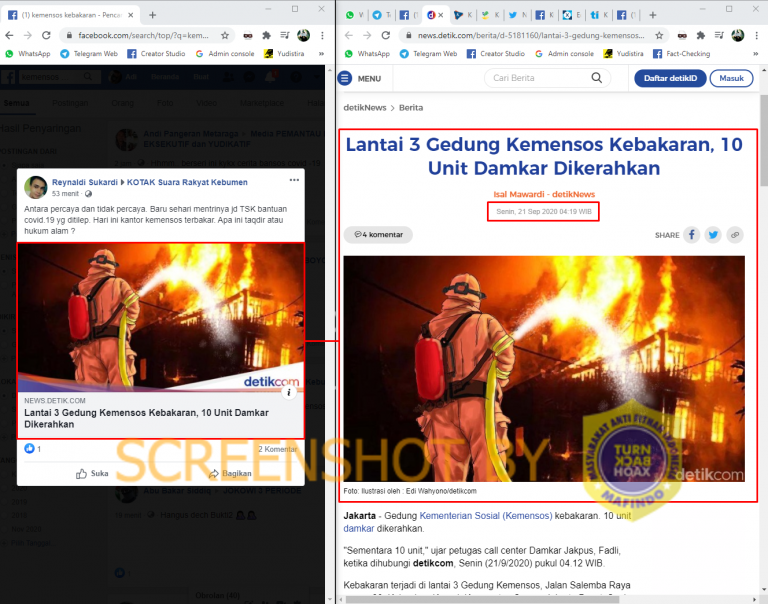
Task: Close the kemensos kebakaran Facebook tab
Action: [x=131, y=15]
